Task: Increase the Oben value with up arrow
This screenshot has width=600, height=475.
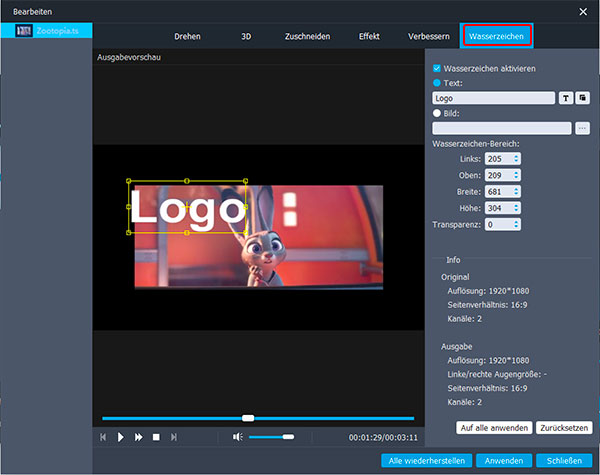Action: click(x=516, y=173)
